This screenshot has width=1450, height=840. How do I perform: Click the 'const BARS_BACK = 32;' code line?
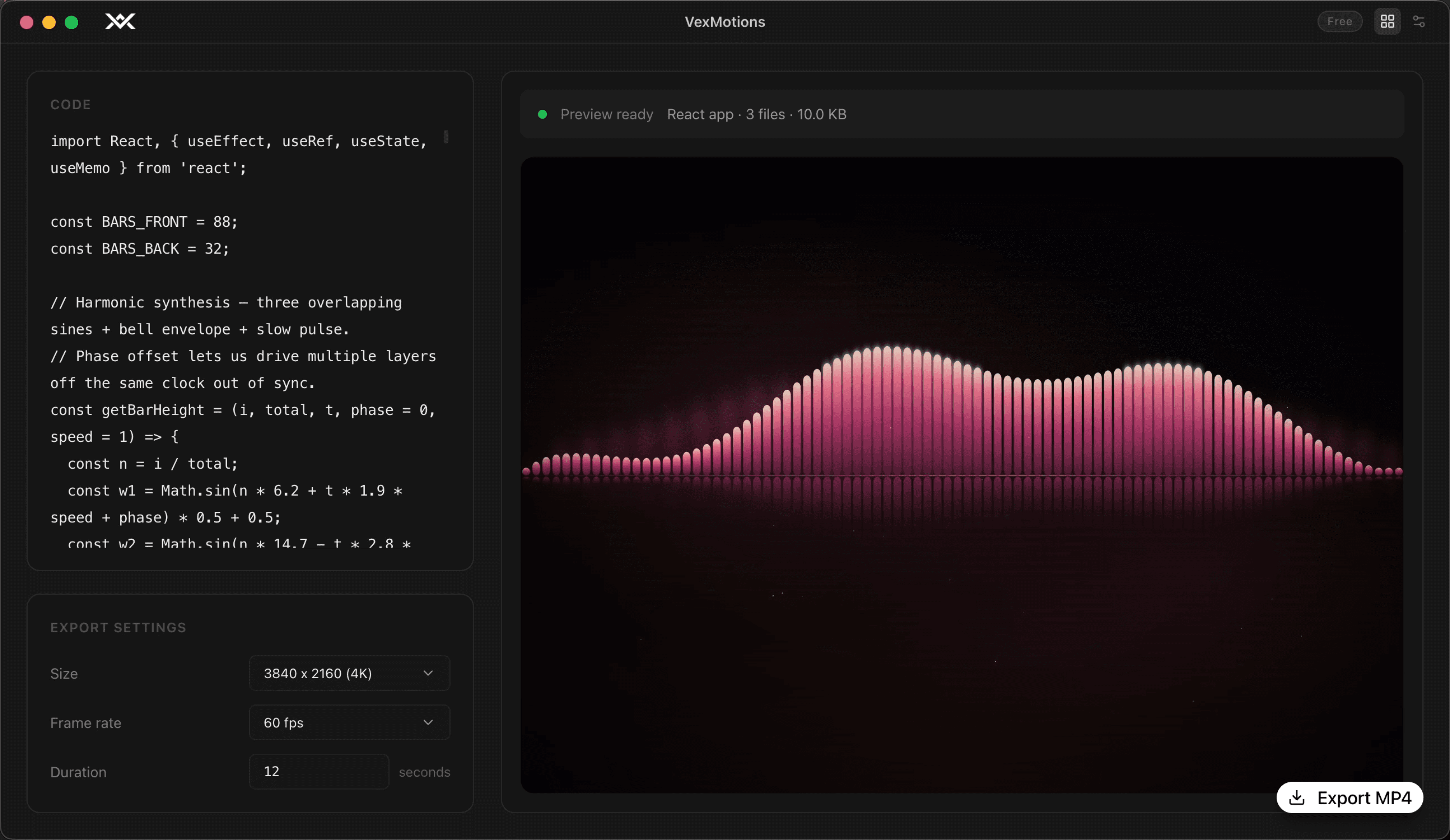click(x=140, y=249)
